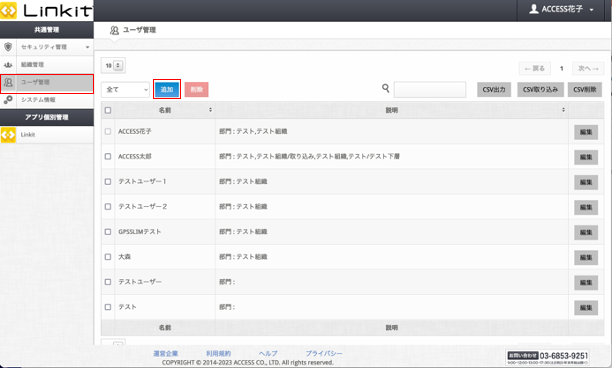612x368 pixels.
Task: Click the CSV出力 button
Action: click(x=494, y=89)
